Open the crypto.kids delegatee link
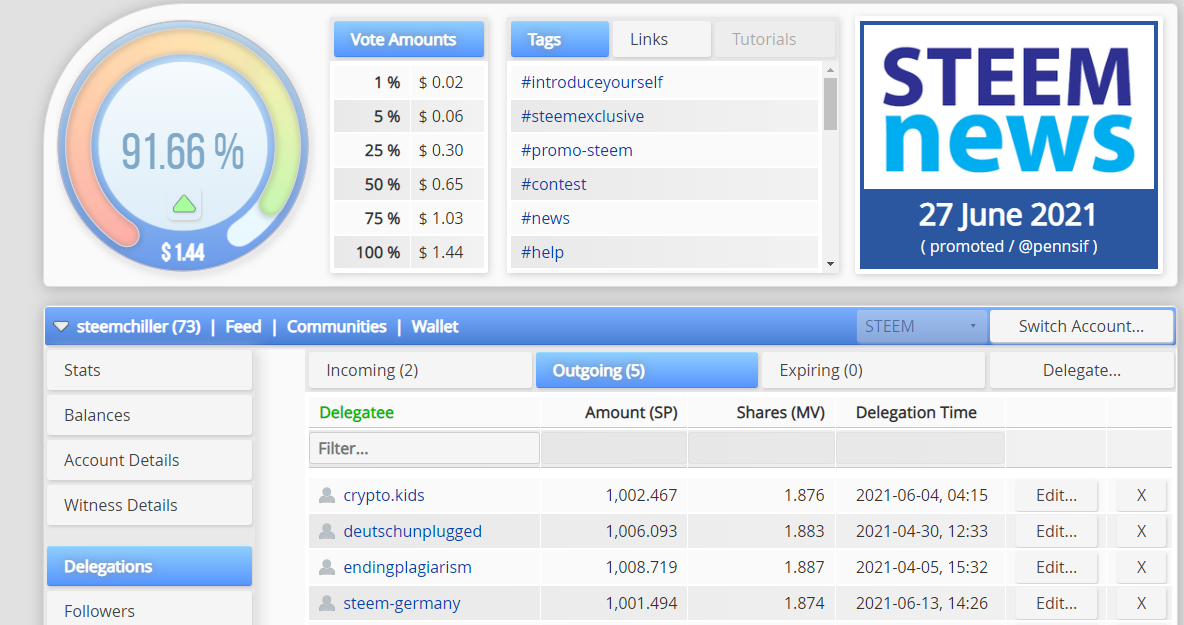This screenshot has height=625, width=1184. [384, 495]
